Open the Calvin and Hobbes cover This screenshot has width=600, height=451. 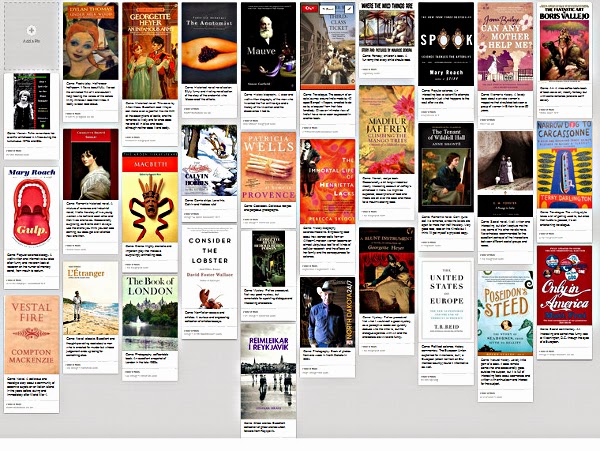pos(209,160)
